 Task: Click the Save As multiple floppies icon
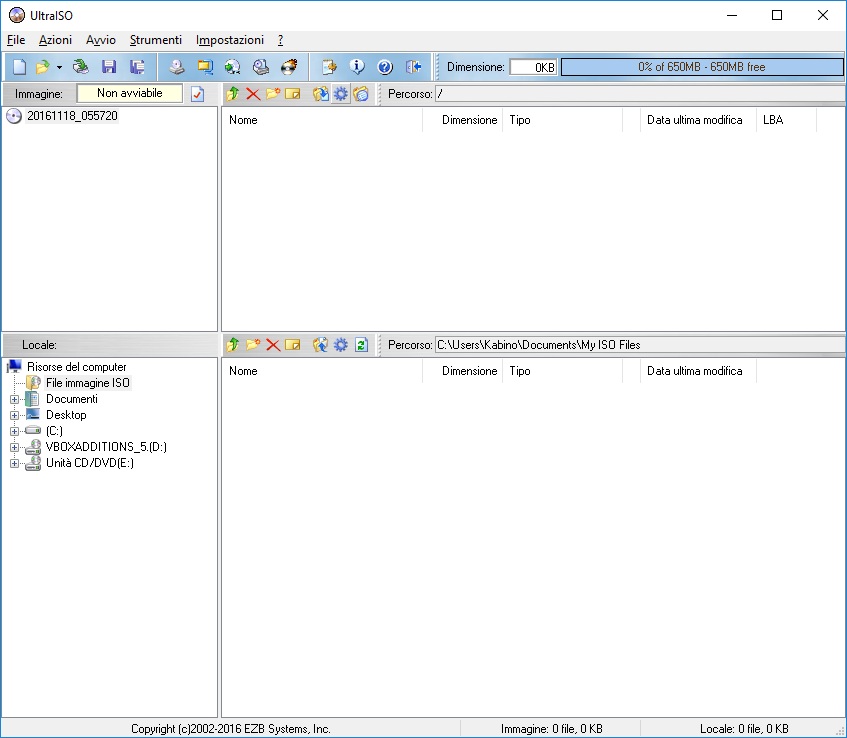(x=137, y=67)
